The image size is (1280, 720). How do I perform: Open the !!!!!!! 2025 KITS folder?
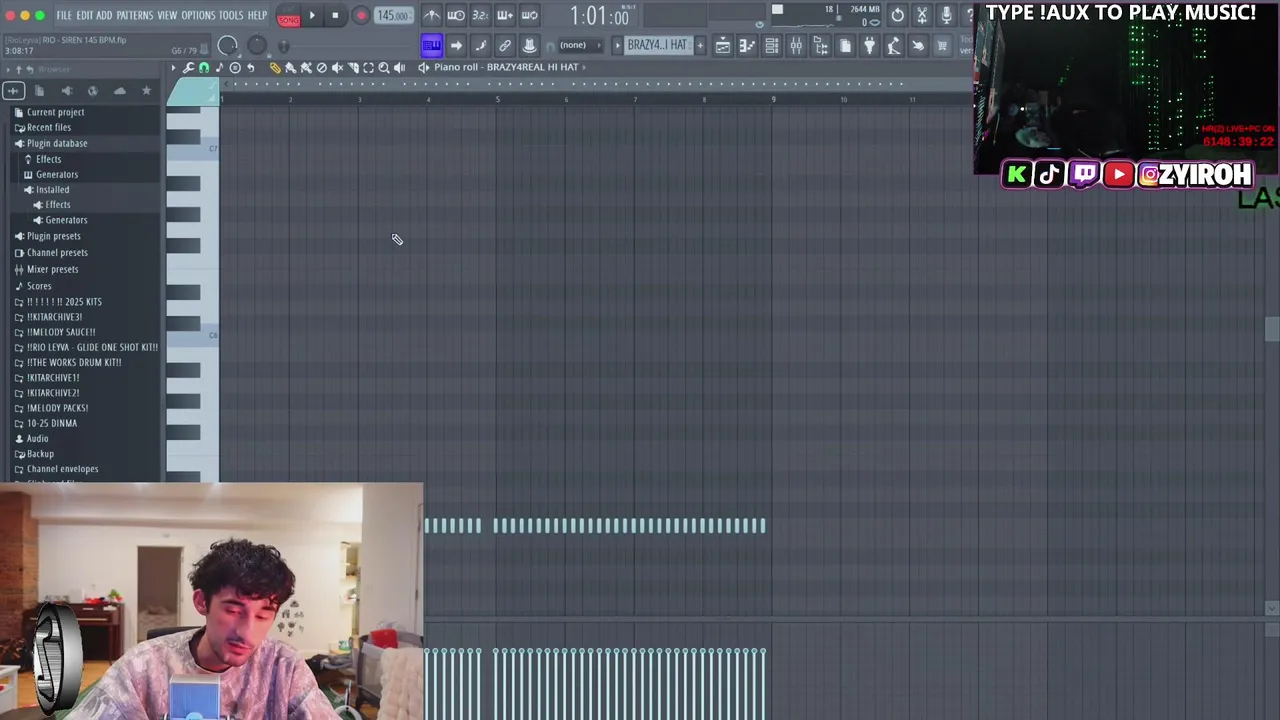[64, 302]
